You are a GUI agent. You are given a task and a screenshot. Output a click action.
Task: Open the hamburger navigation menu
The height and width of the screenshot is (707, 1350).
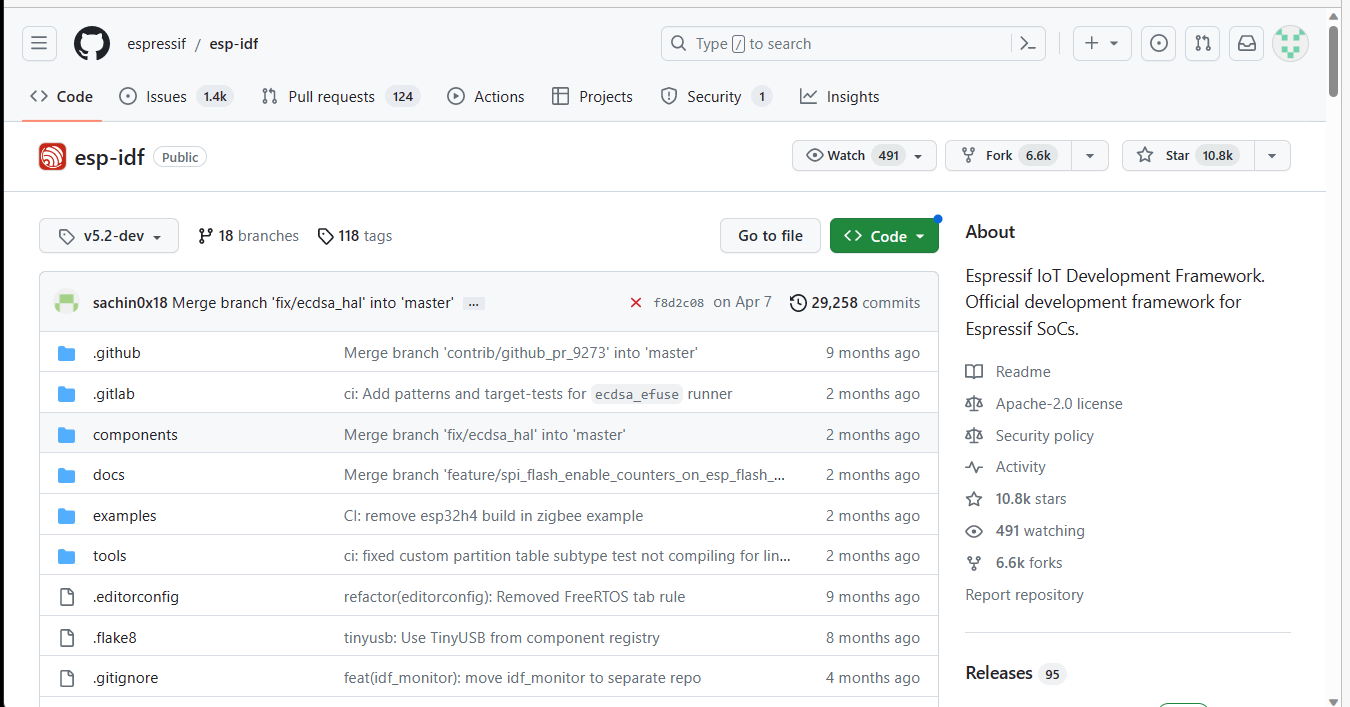tap(39, 43)
